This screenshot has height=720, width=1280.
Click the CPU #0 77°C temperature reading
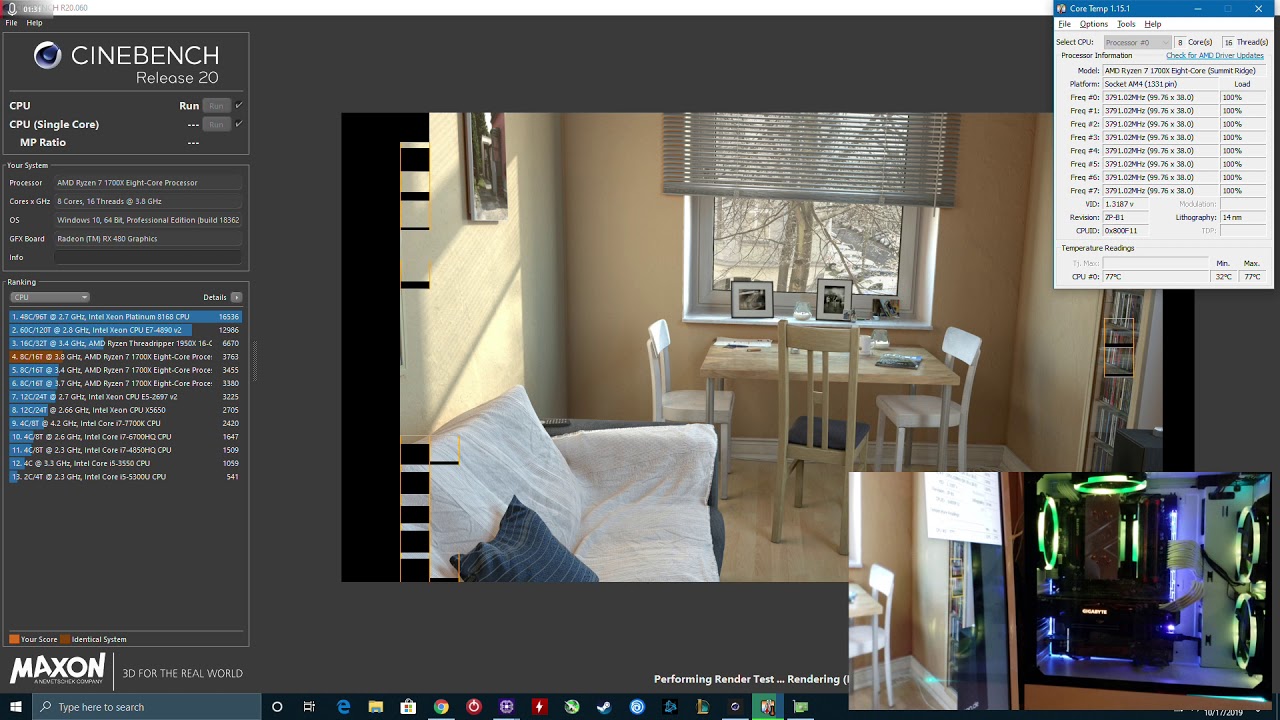point(1155,276)
